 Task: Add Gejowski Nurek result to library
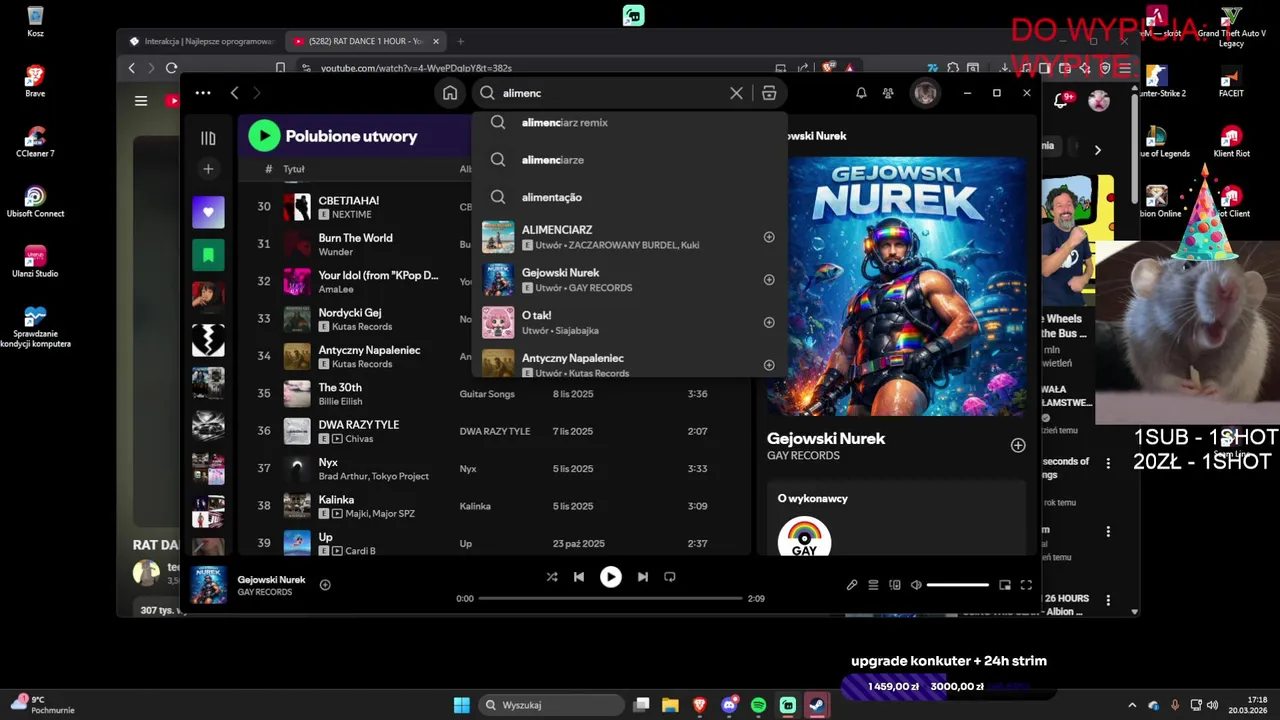[x=769, y=280]
